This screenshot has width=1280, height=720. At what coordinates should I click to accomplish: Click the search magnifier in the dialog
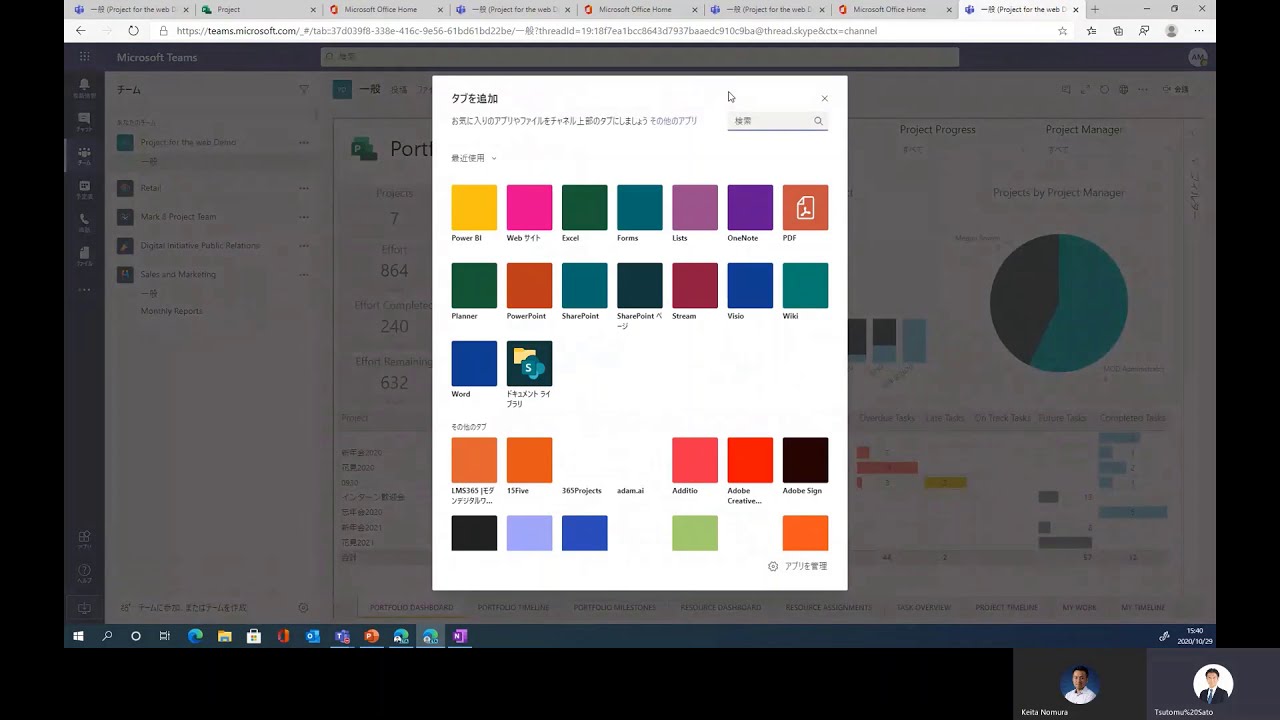(x=818, y=121)
